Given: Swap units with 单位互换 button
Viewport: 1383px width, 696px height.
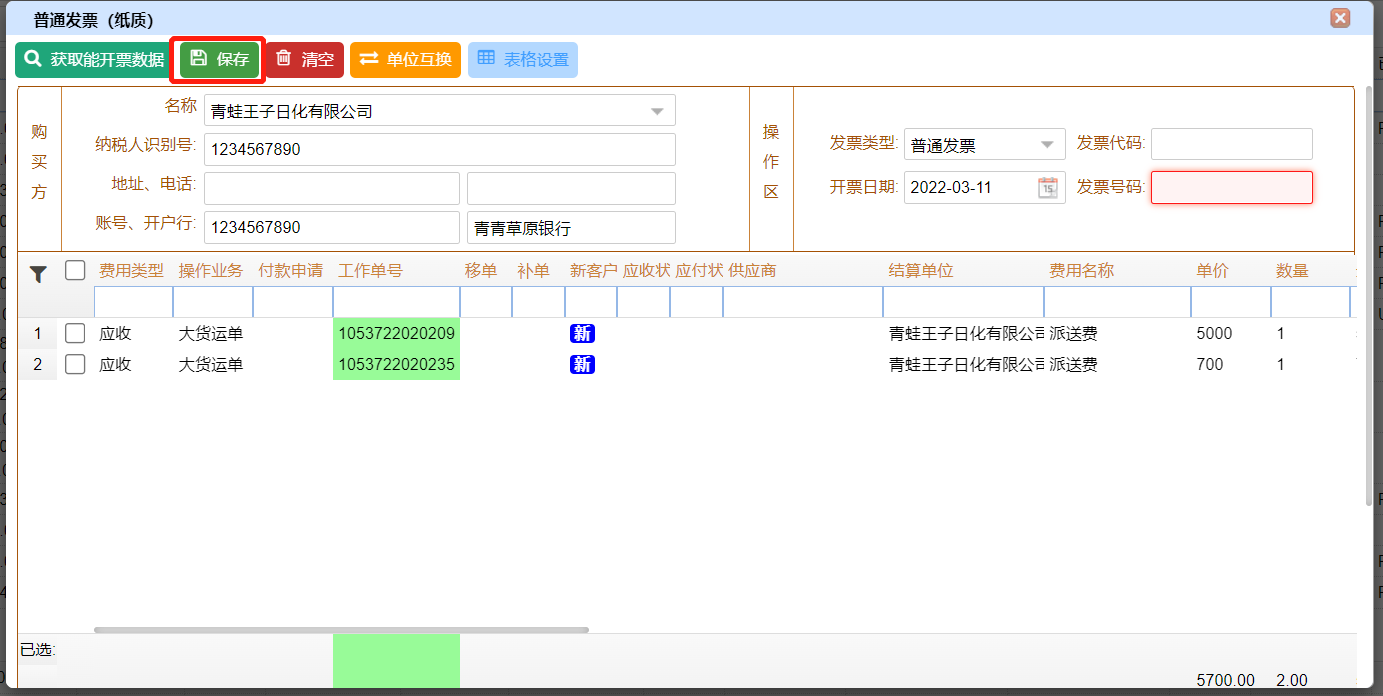Looking at the screenshot, I should coord(406,60).
